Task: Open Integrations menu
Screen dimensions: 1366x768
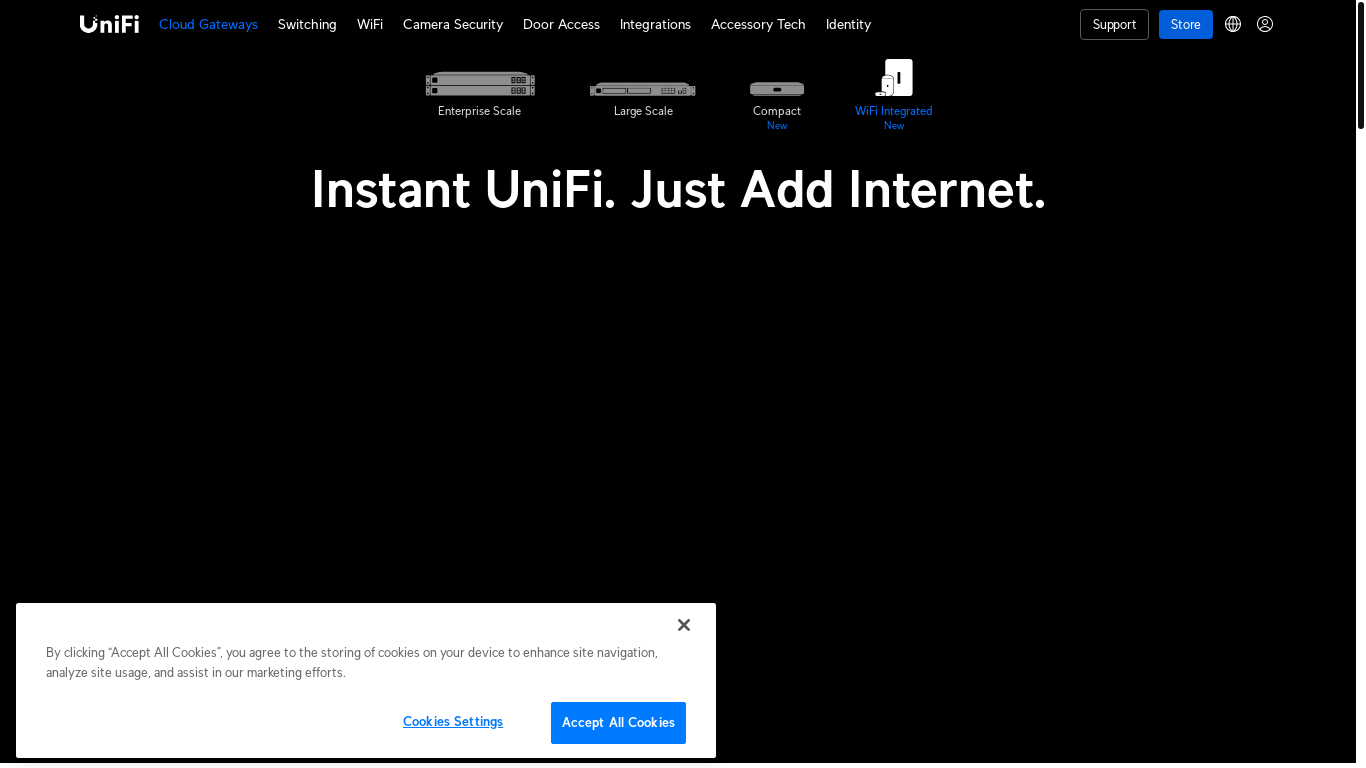Action: (x=655, y=24)
